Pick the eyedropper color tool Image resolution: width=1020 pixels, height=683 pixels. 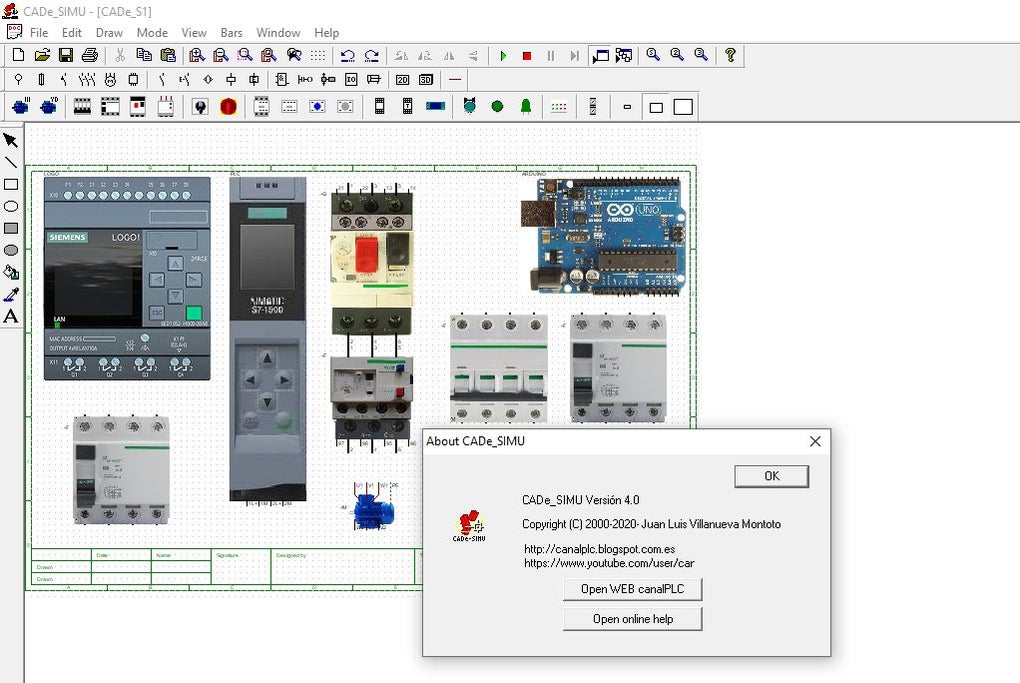(11, 294)
